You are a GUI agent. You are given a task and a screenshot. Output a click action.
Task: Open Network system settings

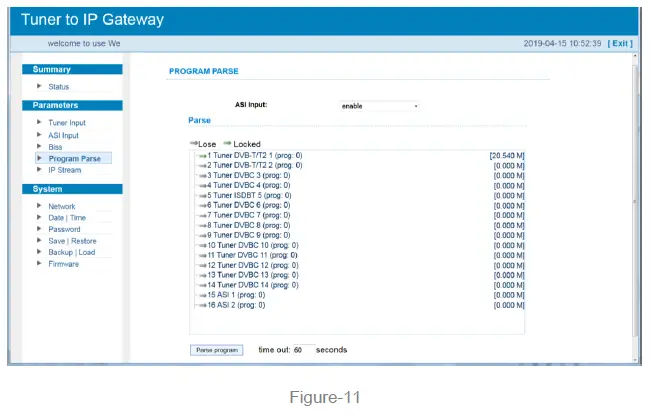point(61,206)
